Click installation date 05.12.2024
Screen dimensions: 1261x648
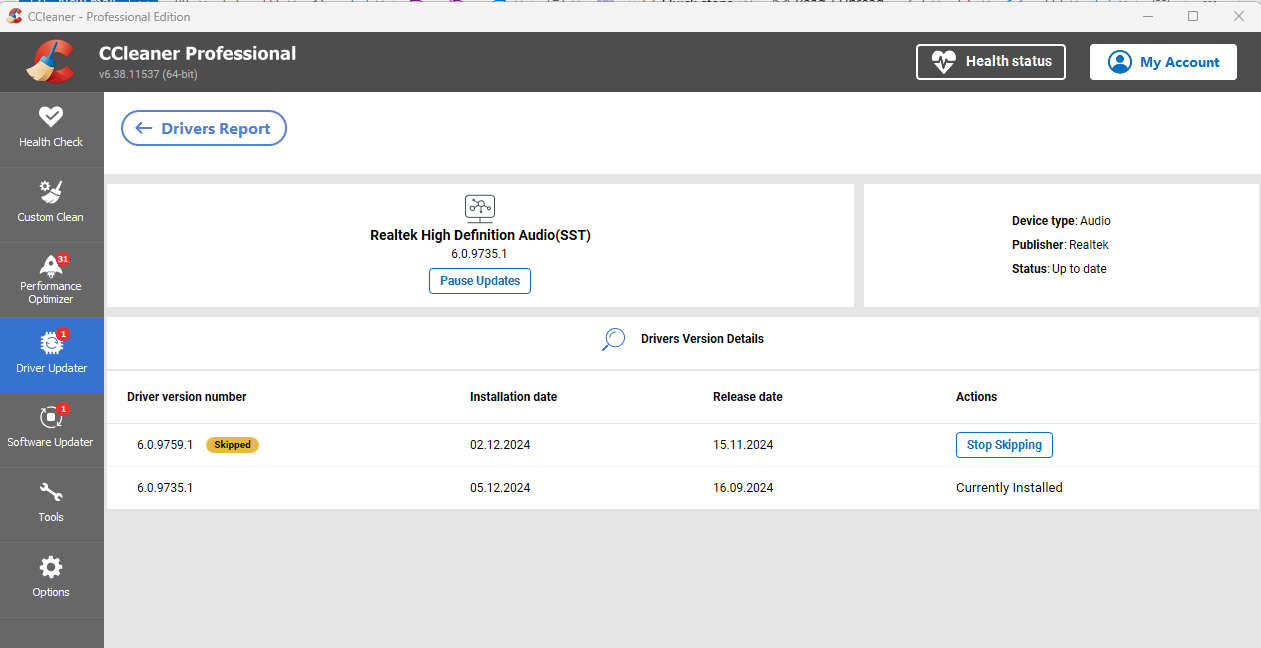point(500,488)
